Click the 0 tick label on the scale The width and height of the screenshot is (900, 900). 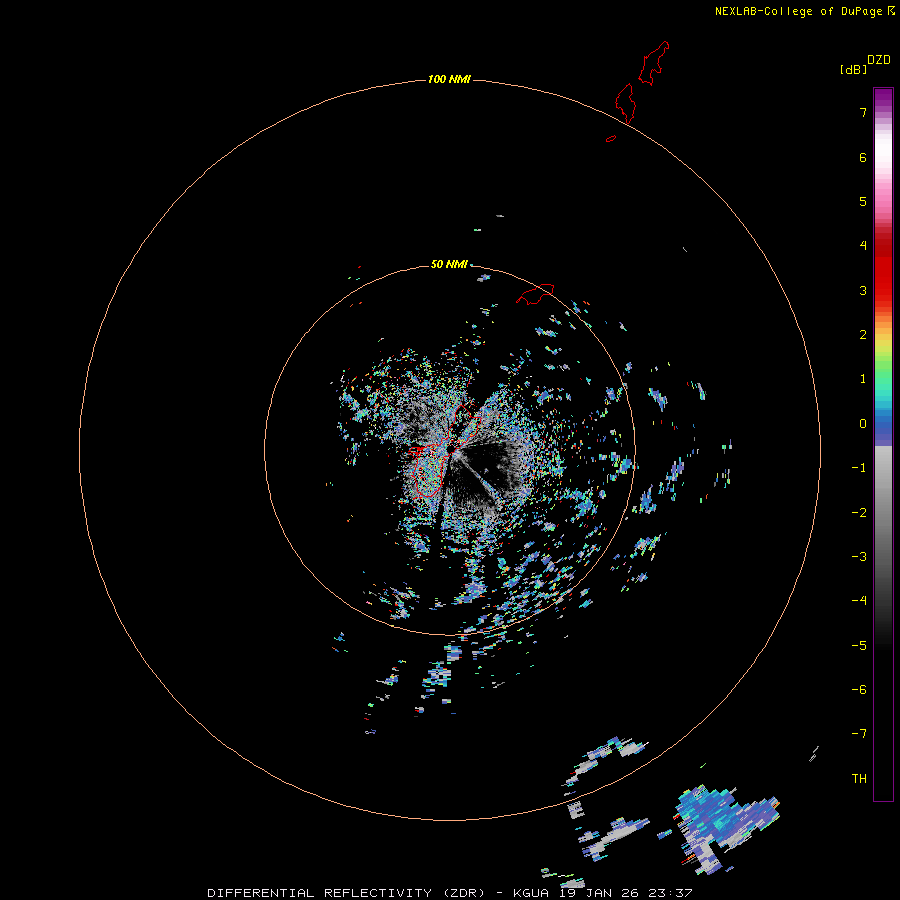pyautogui.click(x=863, y=424)
